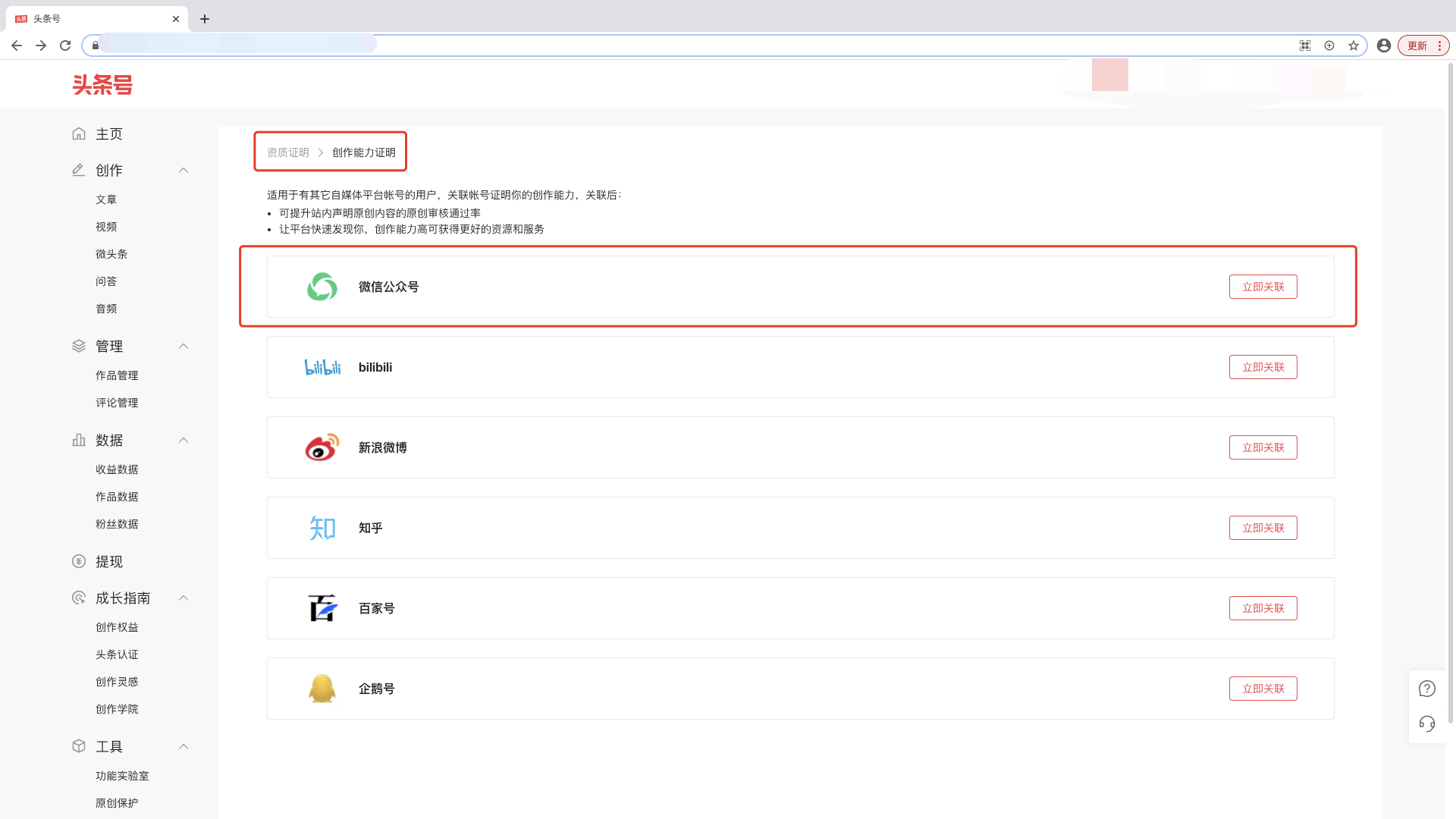The image size is (1456, 819).
Task: Open 粉丝数据 in the sidebar
Action: click(117, 524)
